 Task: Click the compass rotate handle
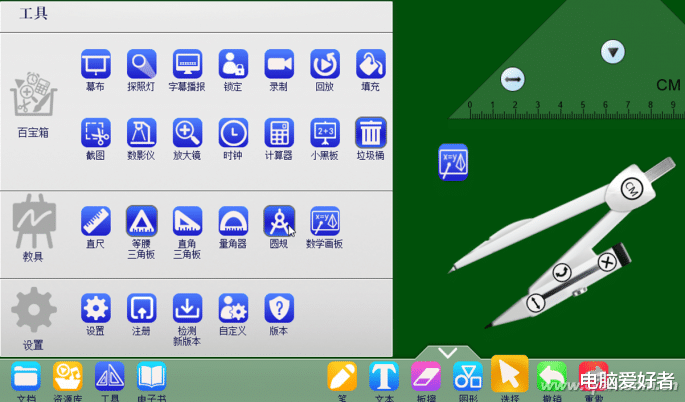(x=562, y=272)
